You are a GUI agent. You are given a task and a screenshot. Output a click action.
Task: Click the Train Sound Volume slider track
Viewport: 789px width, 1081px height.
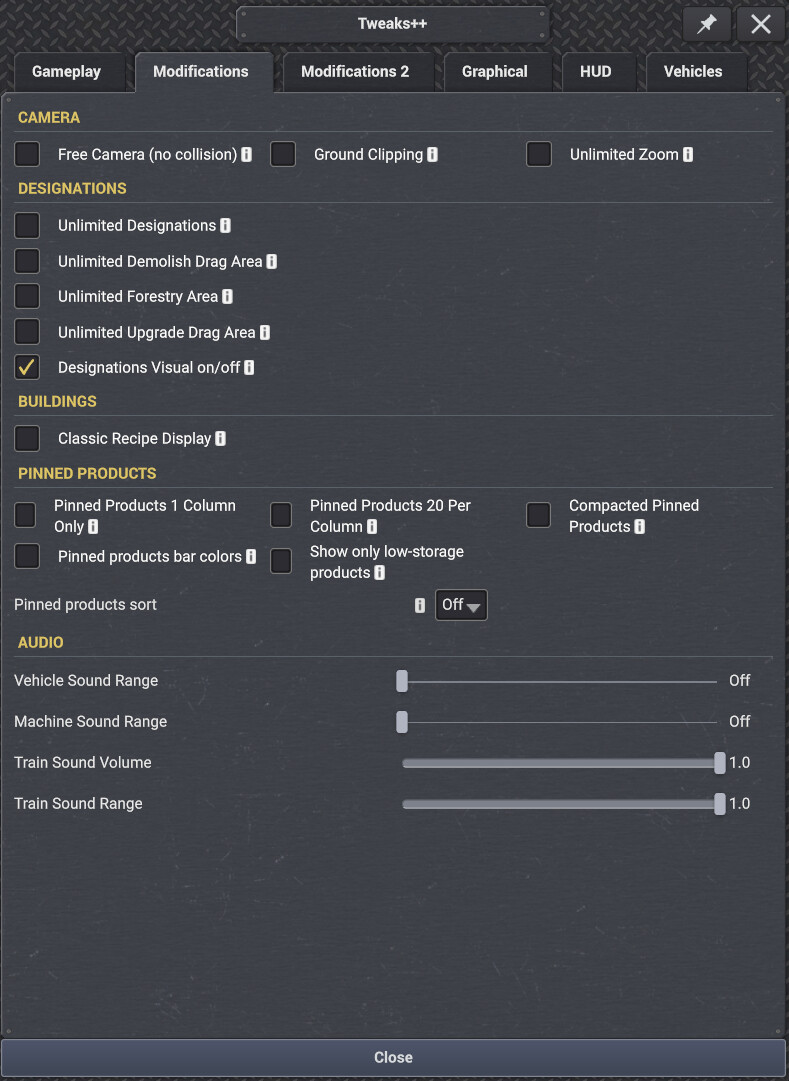click(560, 763)
